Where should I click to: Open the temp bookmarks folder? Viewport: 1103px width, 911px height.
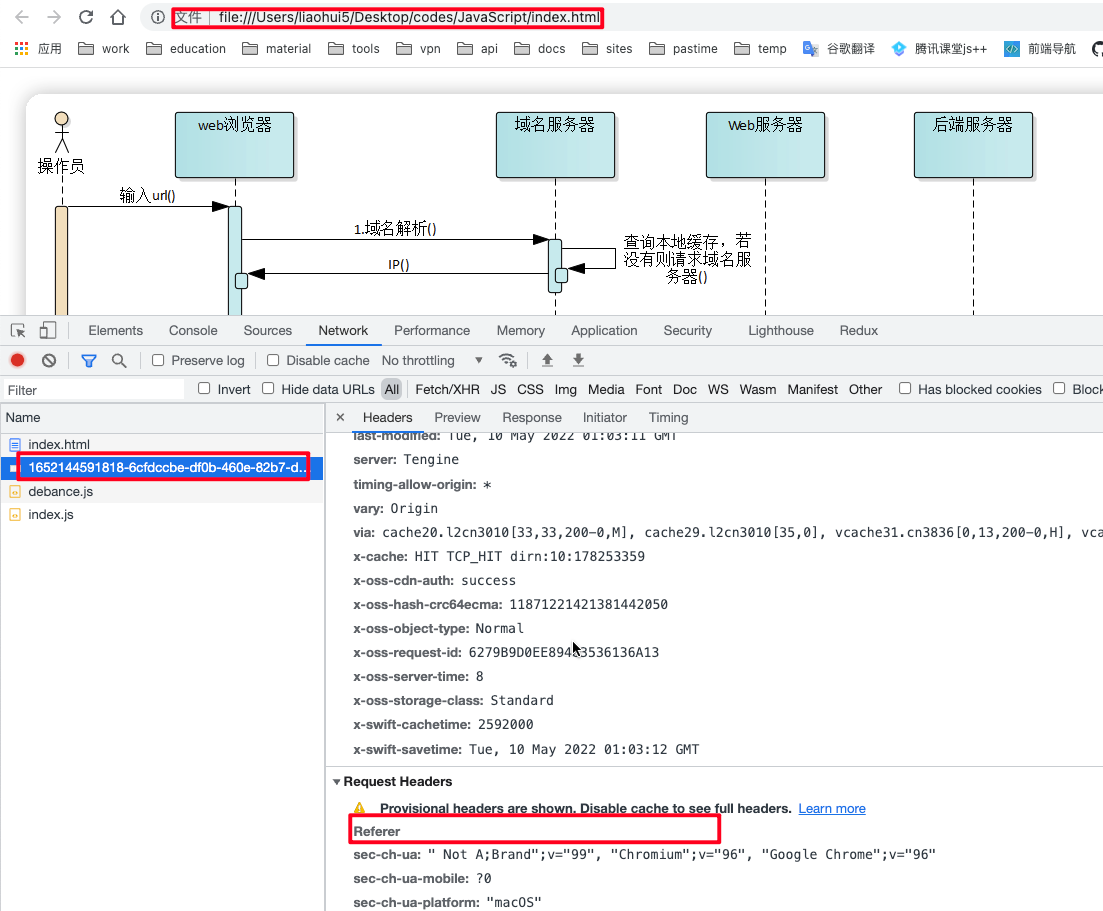[x=760, y=49]
